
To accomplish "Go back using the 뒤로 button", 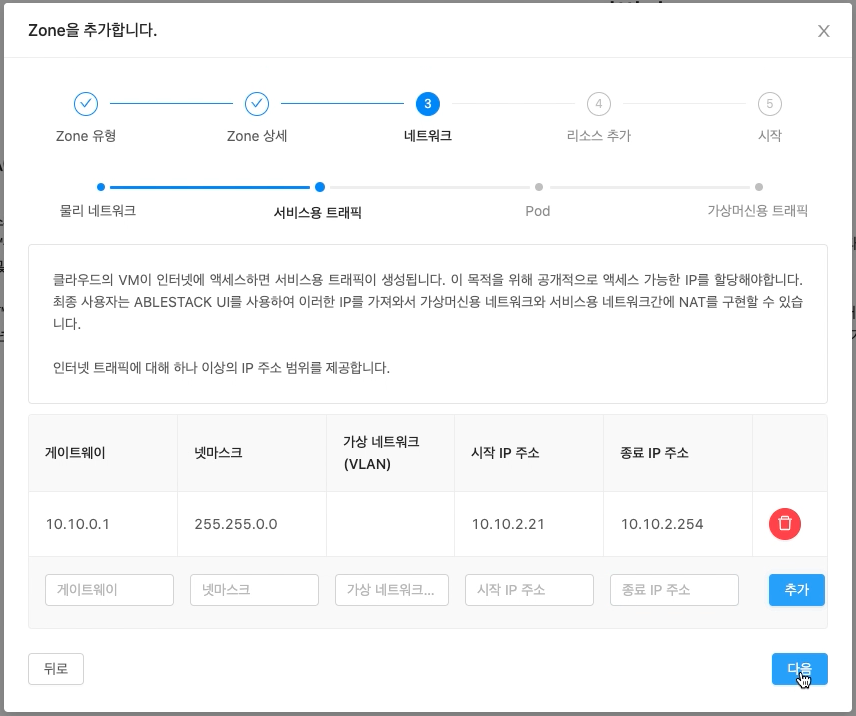I will pyautogui.click(x=55, y=668).
